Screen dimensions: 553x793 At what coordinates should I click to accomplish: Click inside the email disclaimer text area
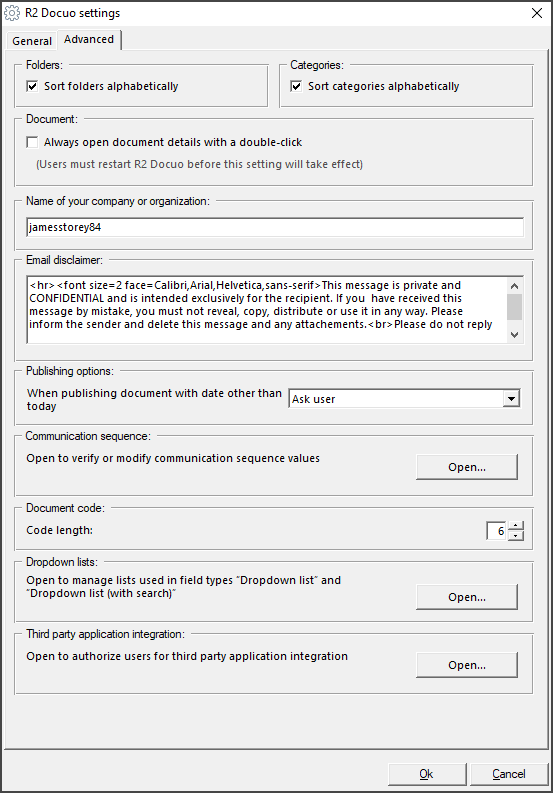pos(267,310)
